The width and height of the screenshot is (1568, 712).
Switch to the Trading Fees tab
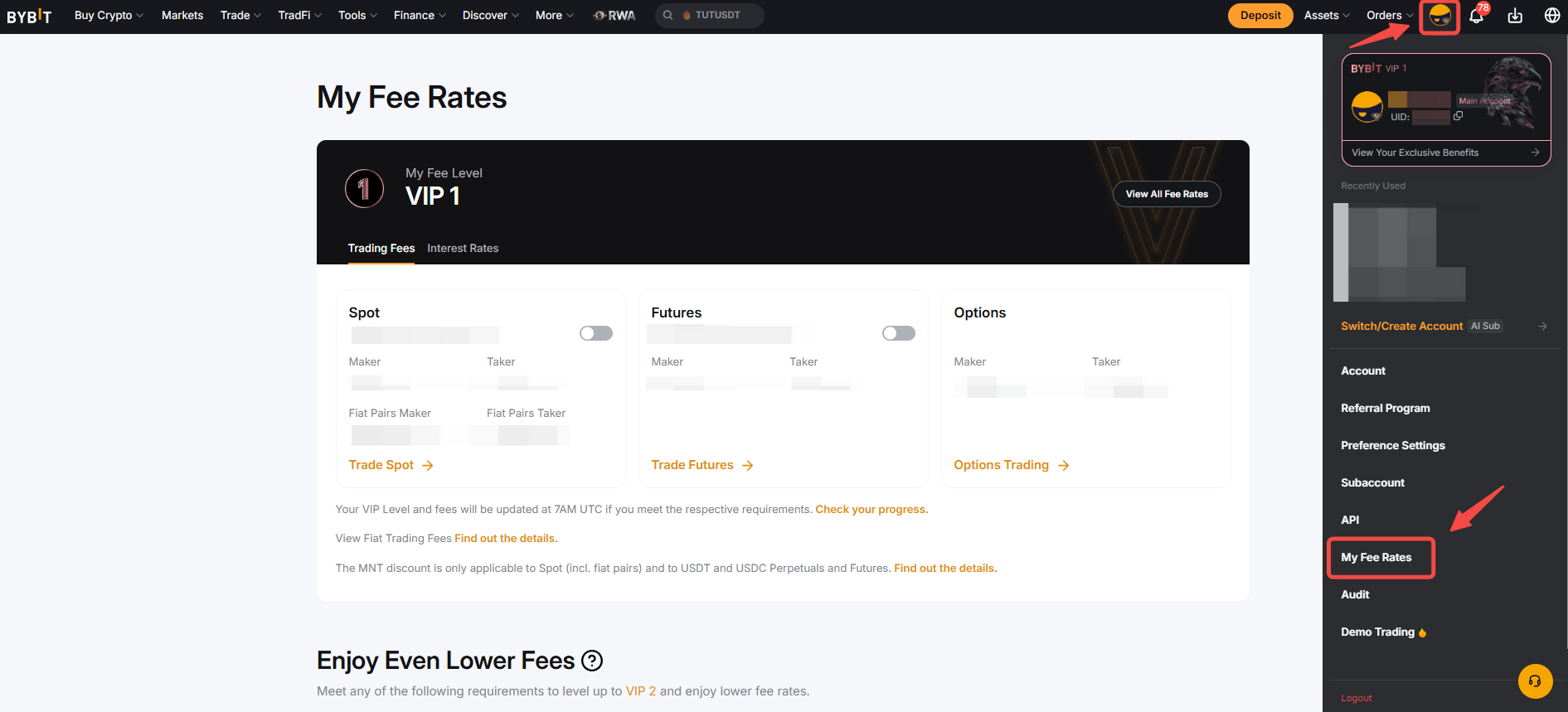(x=381, y=248)
